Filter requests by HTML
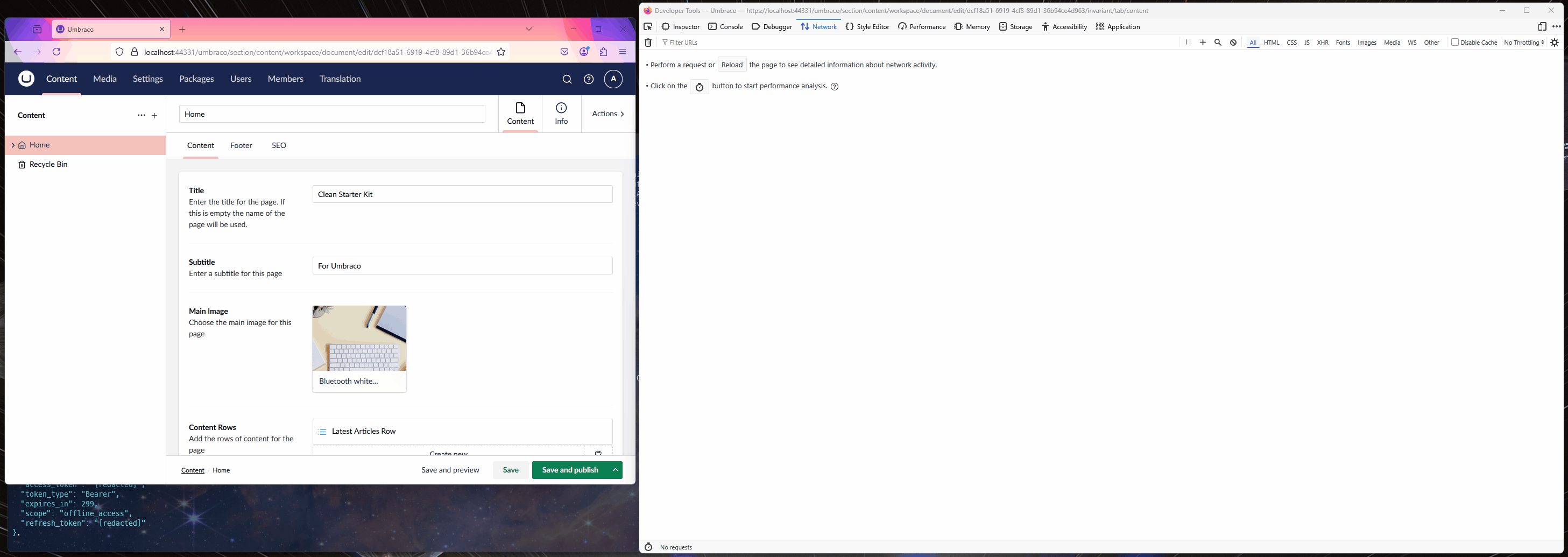The width and height of the screenshot is (1568, 557). [1272, 43]
